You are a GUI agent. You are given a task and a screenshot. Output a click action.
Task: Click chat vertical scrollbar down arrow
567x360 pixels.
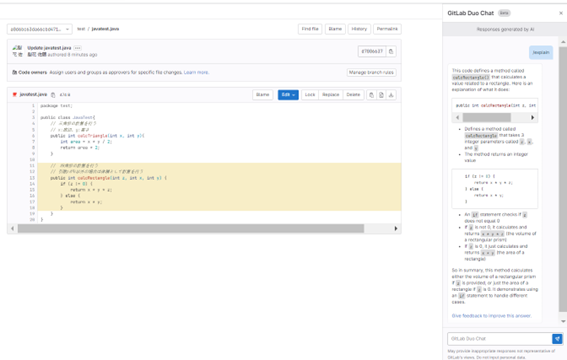point(563,321)
